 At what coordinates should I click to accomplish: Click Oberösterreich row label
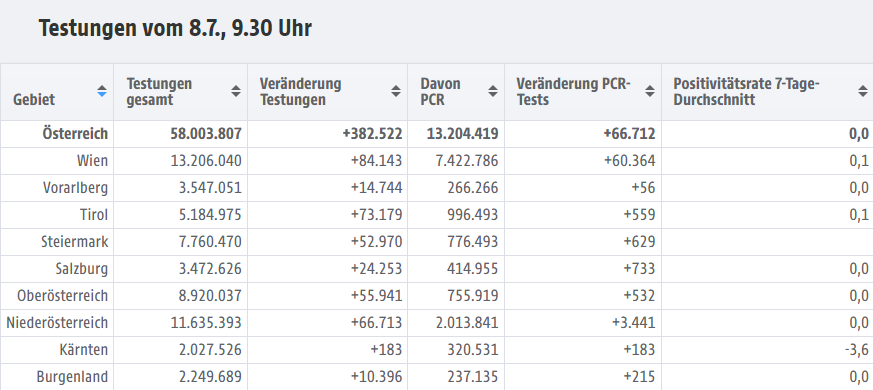(x=62, y=296)
